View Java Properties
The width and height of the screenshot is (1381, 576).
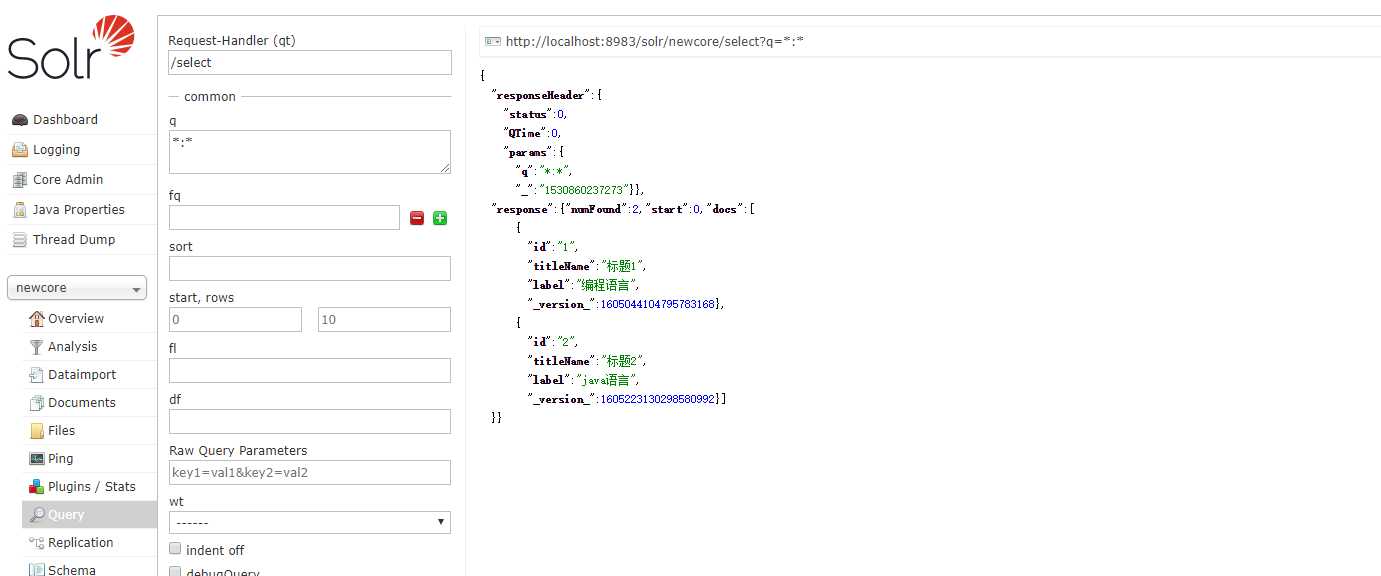point(79,210)
